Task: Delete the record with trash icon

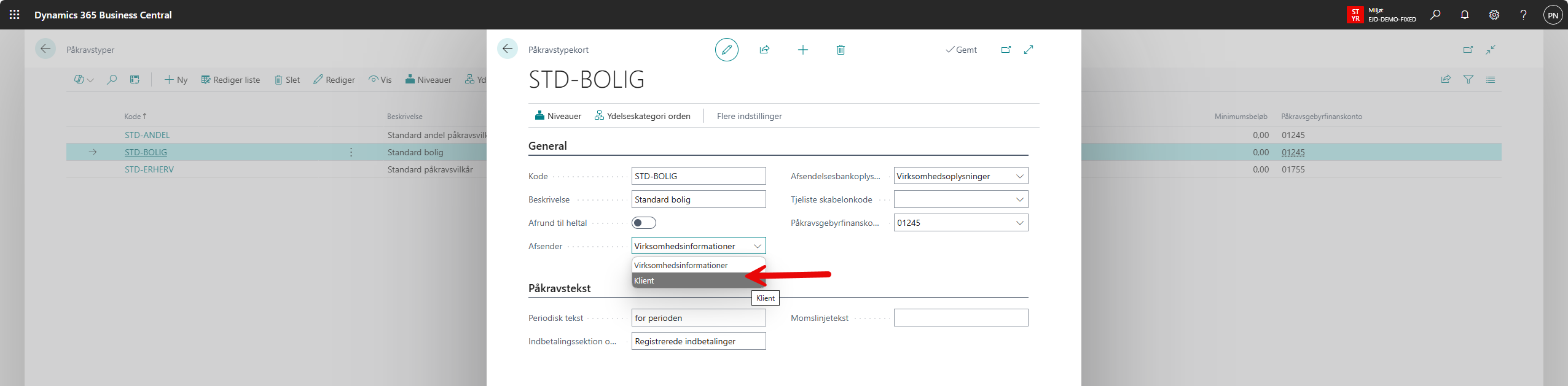Action: click(841, 50)
